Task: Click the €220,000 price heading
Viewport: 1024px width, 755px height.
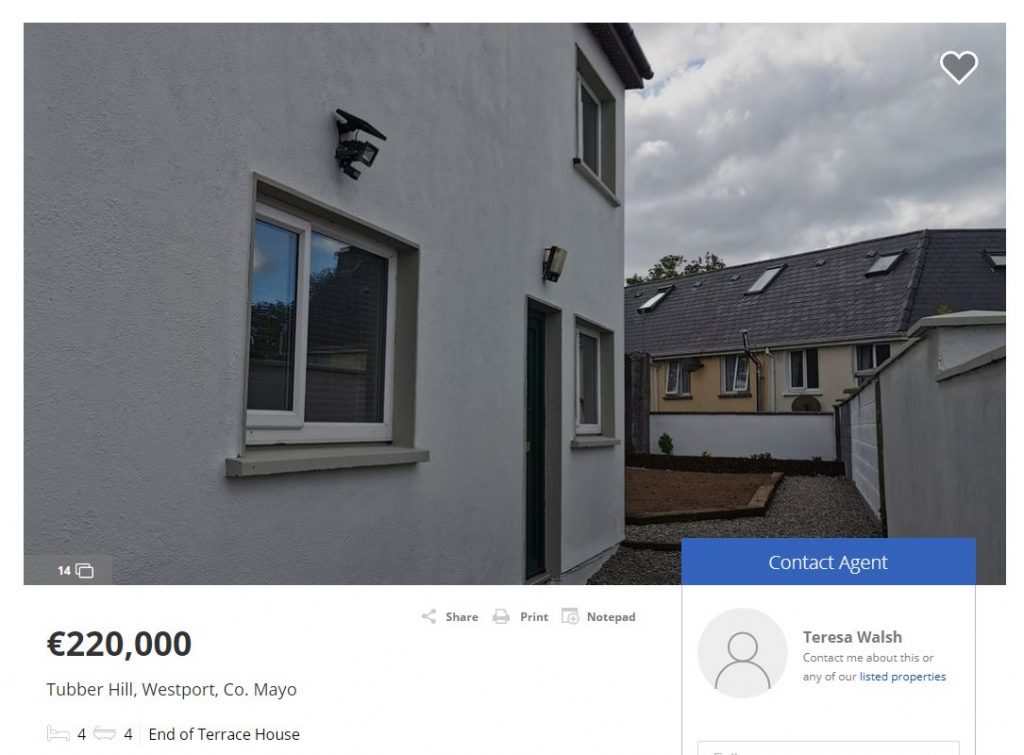Action: pyautogui.click(x=119, y=644)
